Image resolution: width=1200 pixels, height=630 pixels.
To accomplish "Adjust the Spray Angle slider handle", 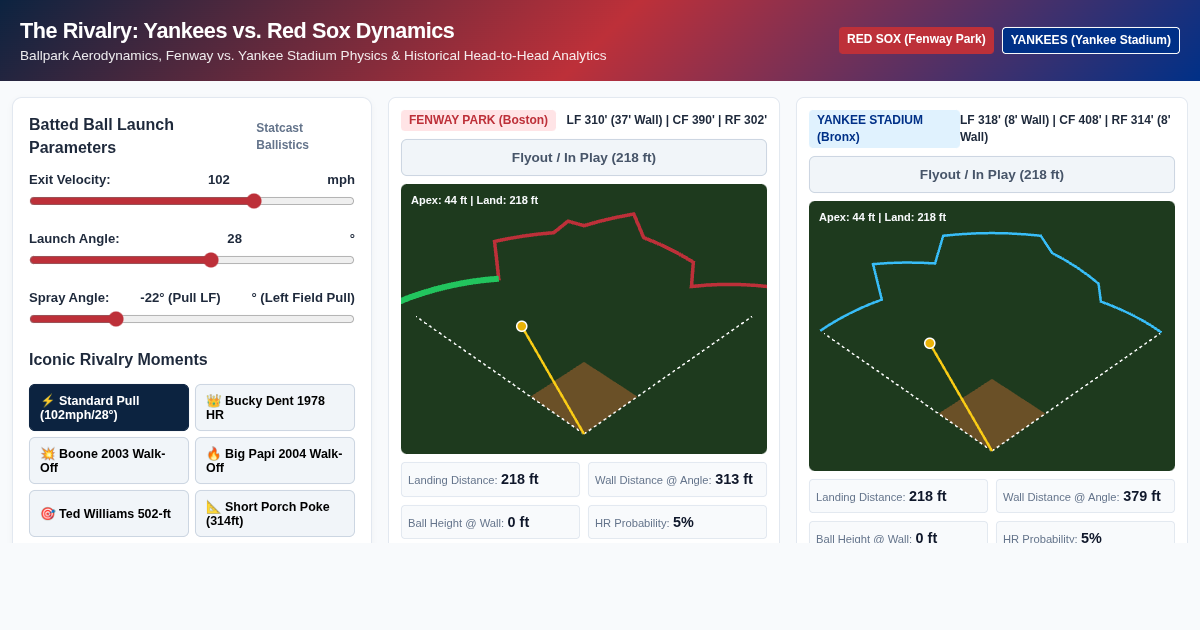I will (x=116, y=319).
